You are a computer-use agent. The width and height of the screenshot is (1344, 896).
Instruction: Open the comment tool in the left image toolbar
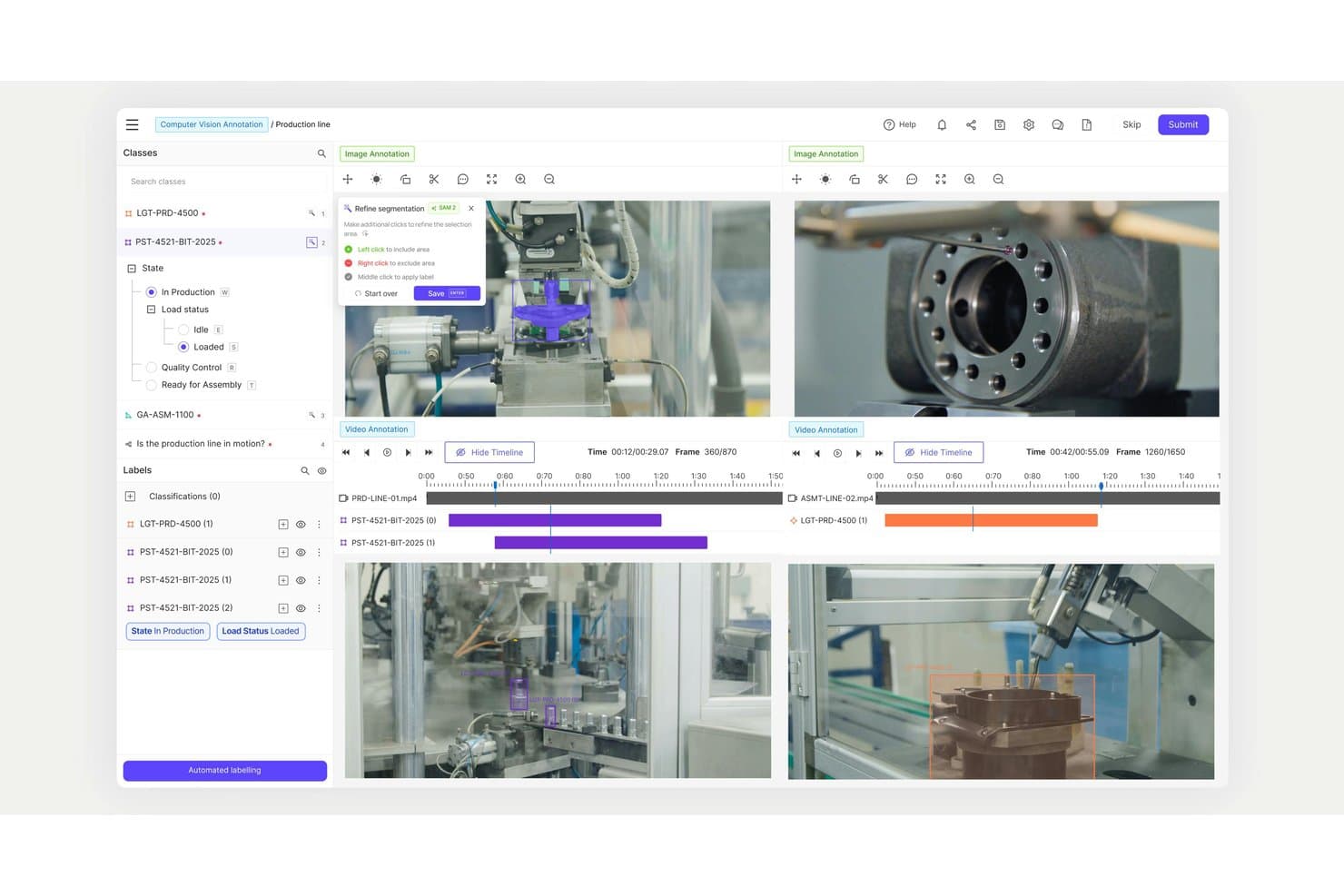coord(463,180)
